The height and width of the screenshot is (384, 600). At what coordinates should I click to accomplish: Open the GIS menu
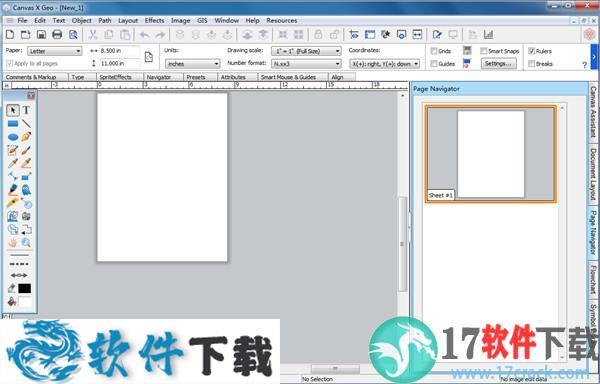[x=202, y=21]
